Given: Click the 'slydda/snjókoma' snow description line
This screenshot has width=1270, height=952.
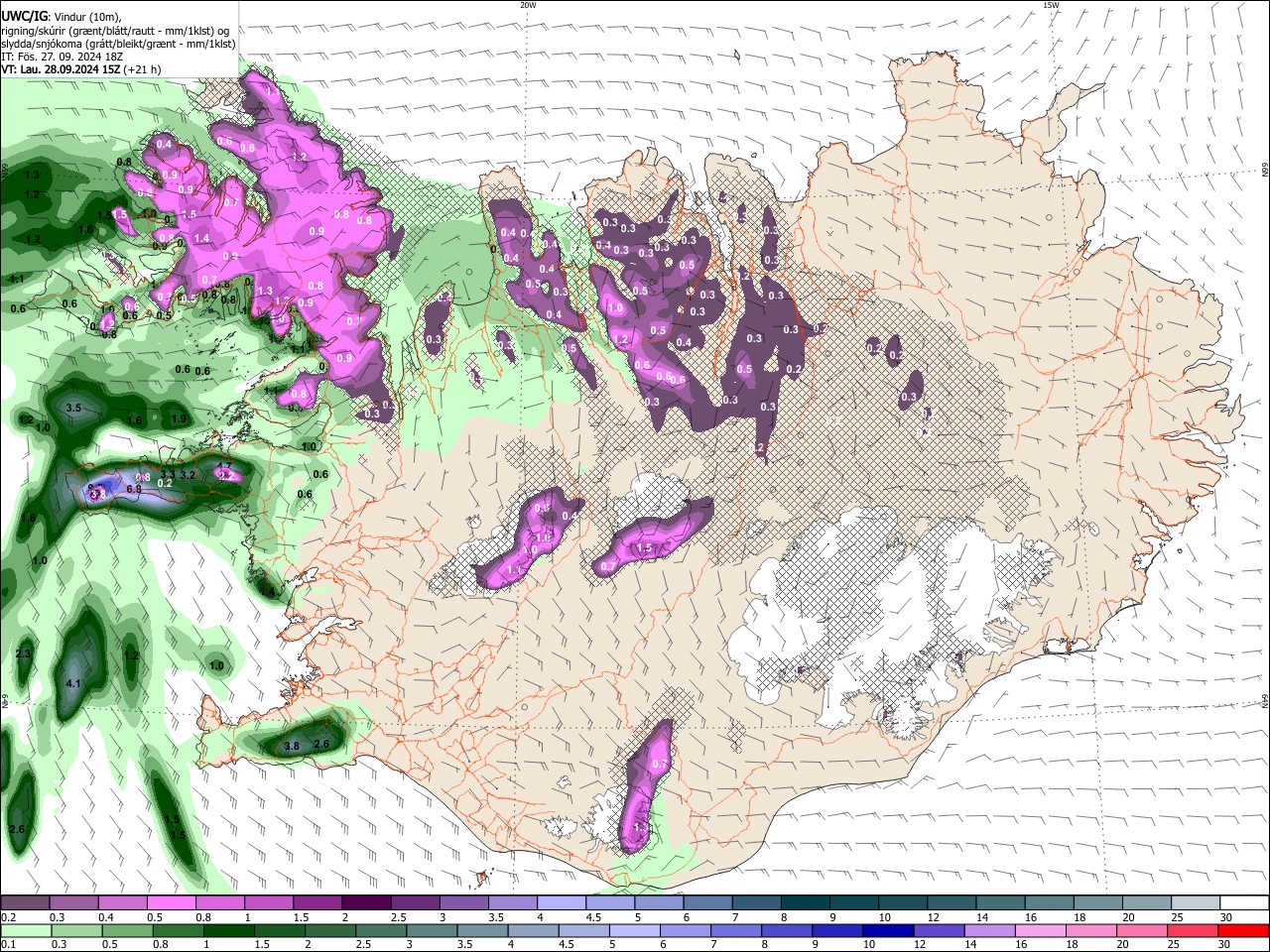Looking at the screenshot, I should [118, 44].
